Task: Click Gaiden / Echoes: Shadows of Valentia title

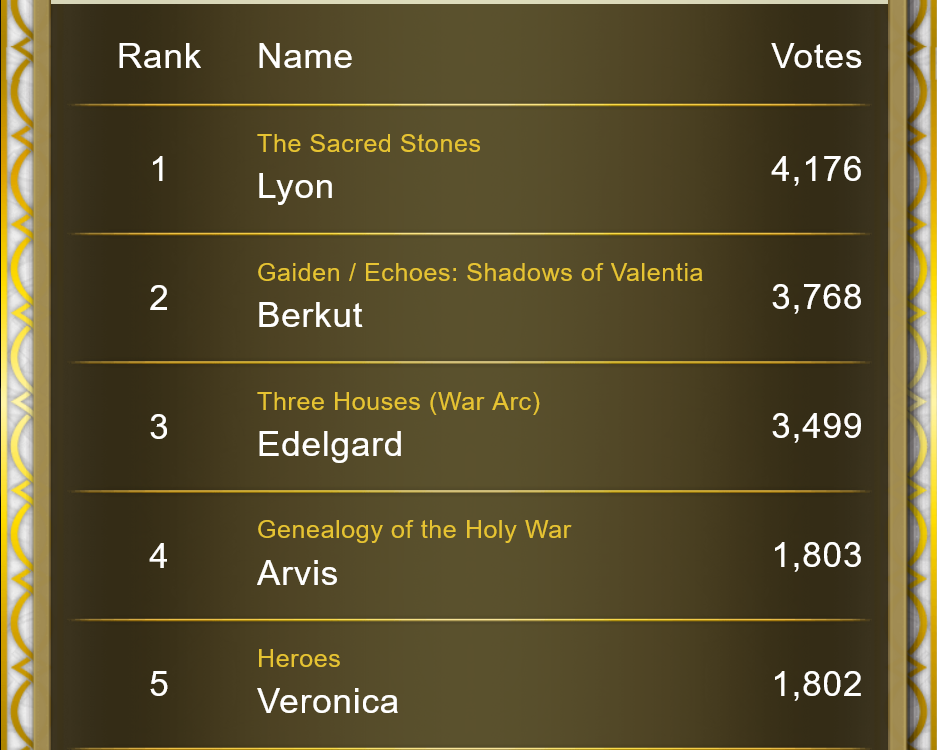Action: point(480,273)
